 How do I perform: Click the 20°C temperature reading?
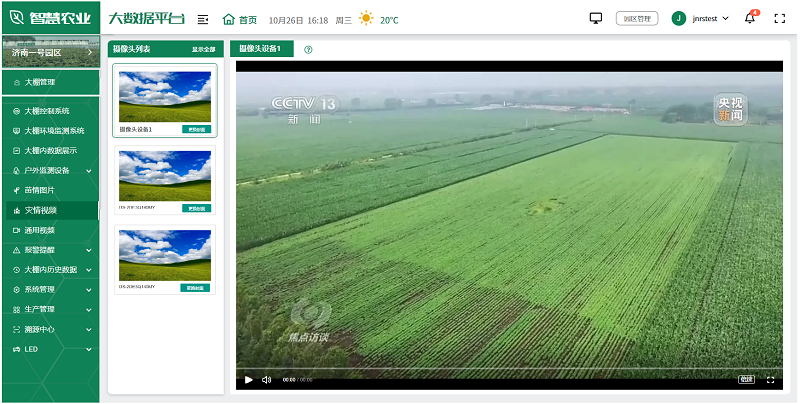coord(389,20)
